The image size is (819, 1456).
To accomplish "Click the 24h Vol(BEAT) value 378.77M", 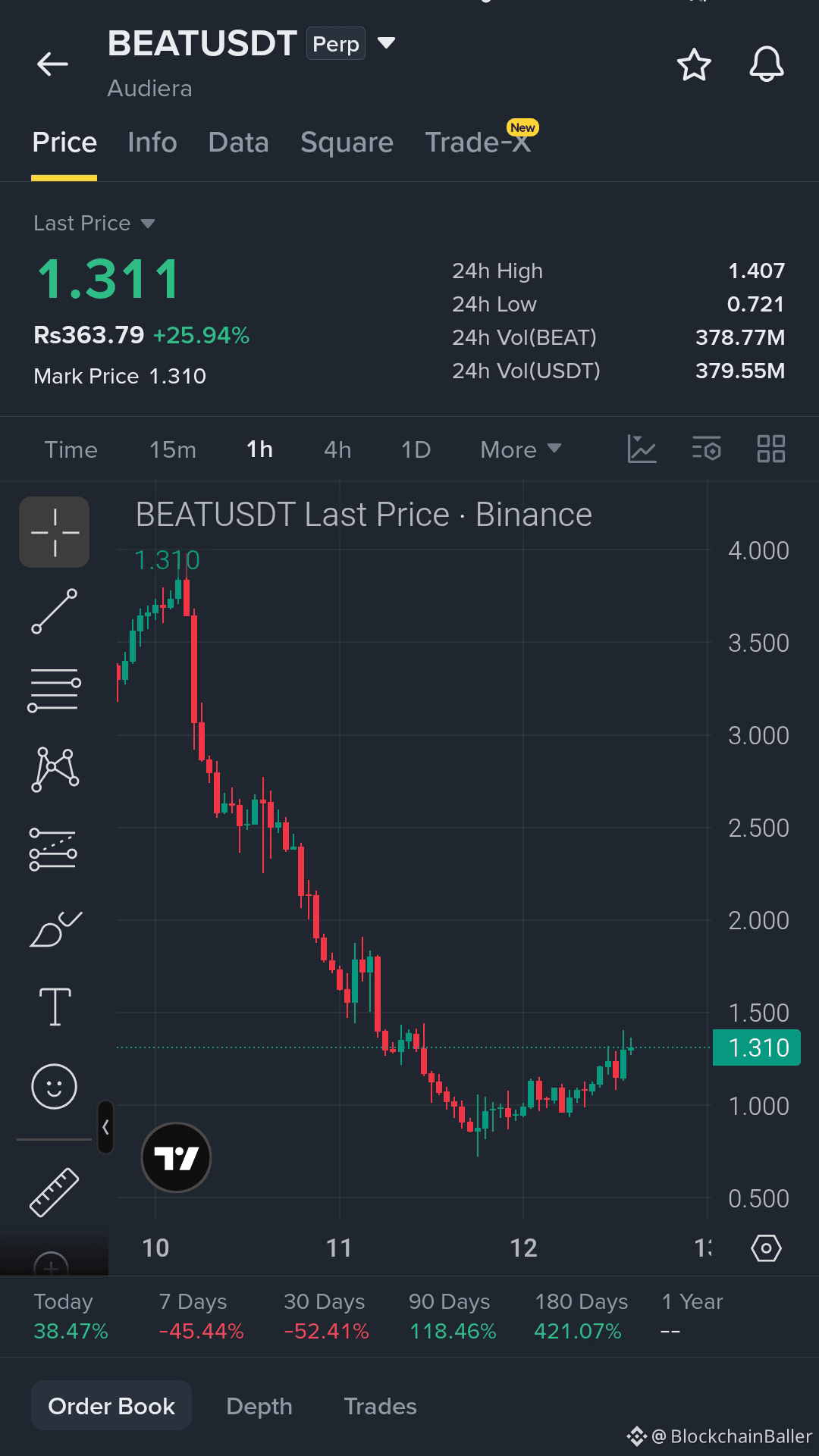I will [x=740, y=337].
